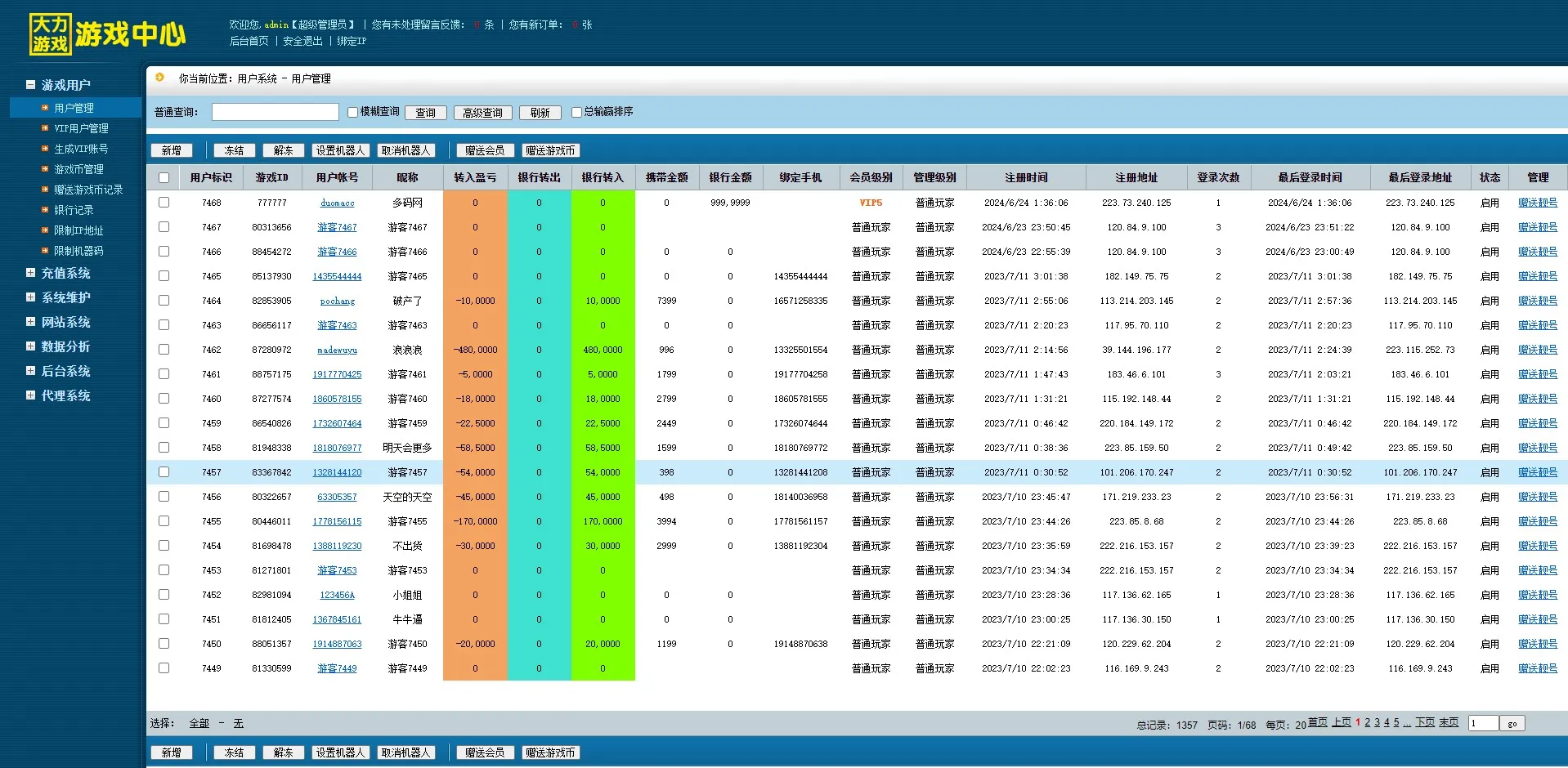This screenshot has height=768, width=1568.
Task: Expand the 数据分析 sidebar section
Action: (x=30, y=346)
